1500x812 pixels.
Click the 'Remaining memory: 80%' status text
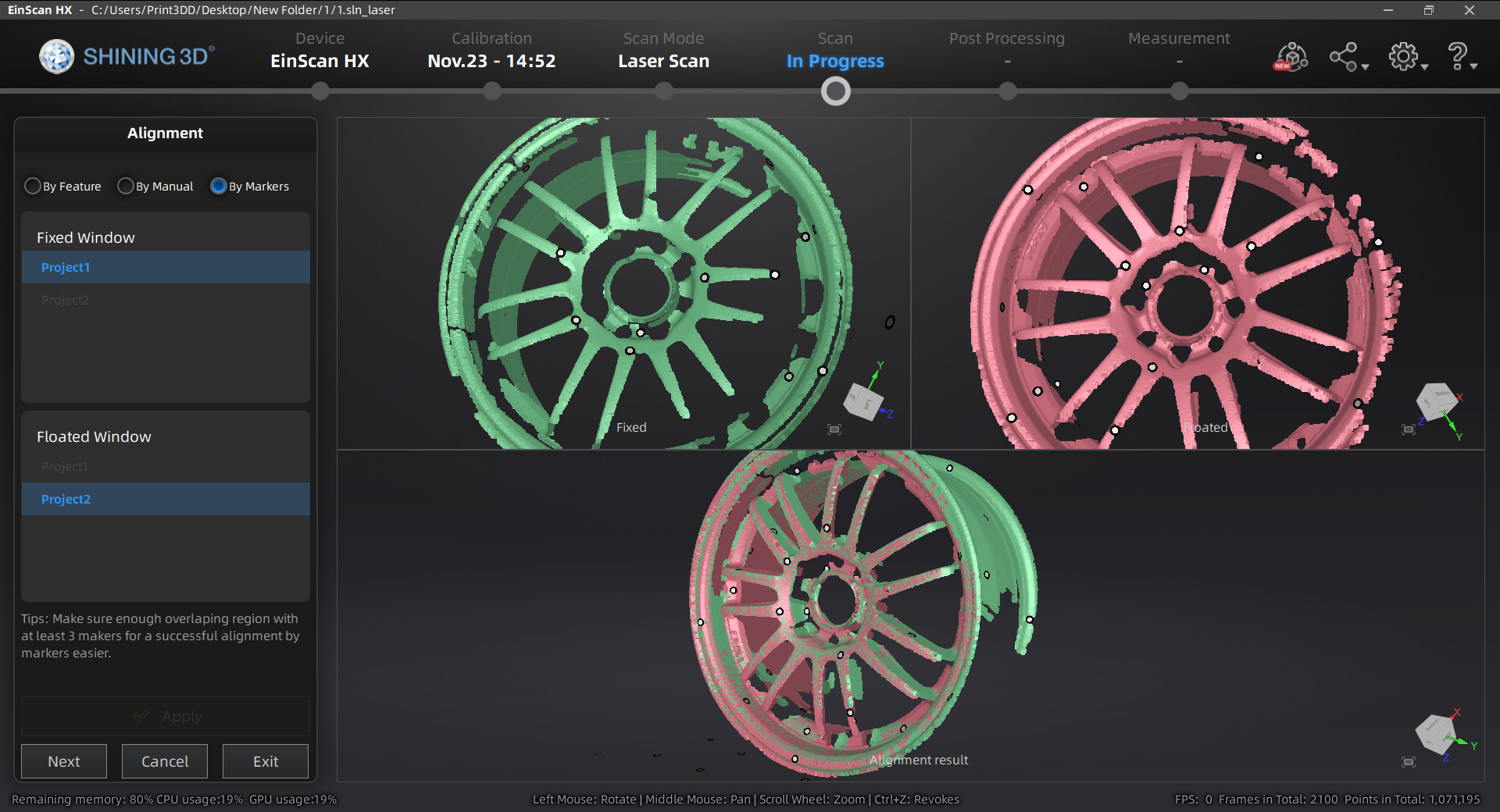coord(83,800)
